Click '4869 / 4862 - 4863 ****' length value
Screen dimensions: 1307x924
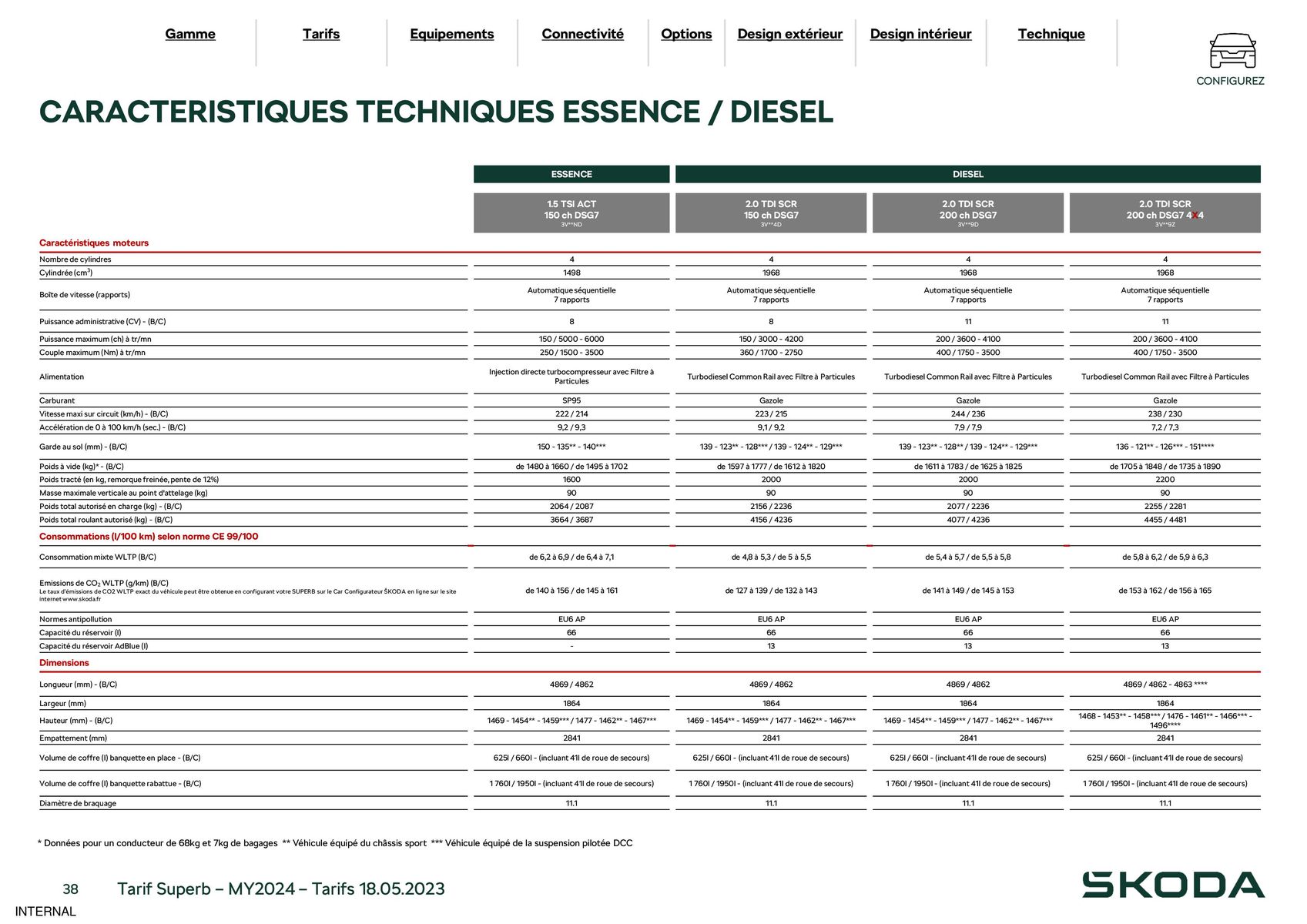click(1165, 685)
